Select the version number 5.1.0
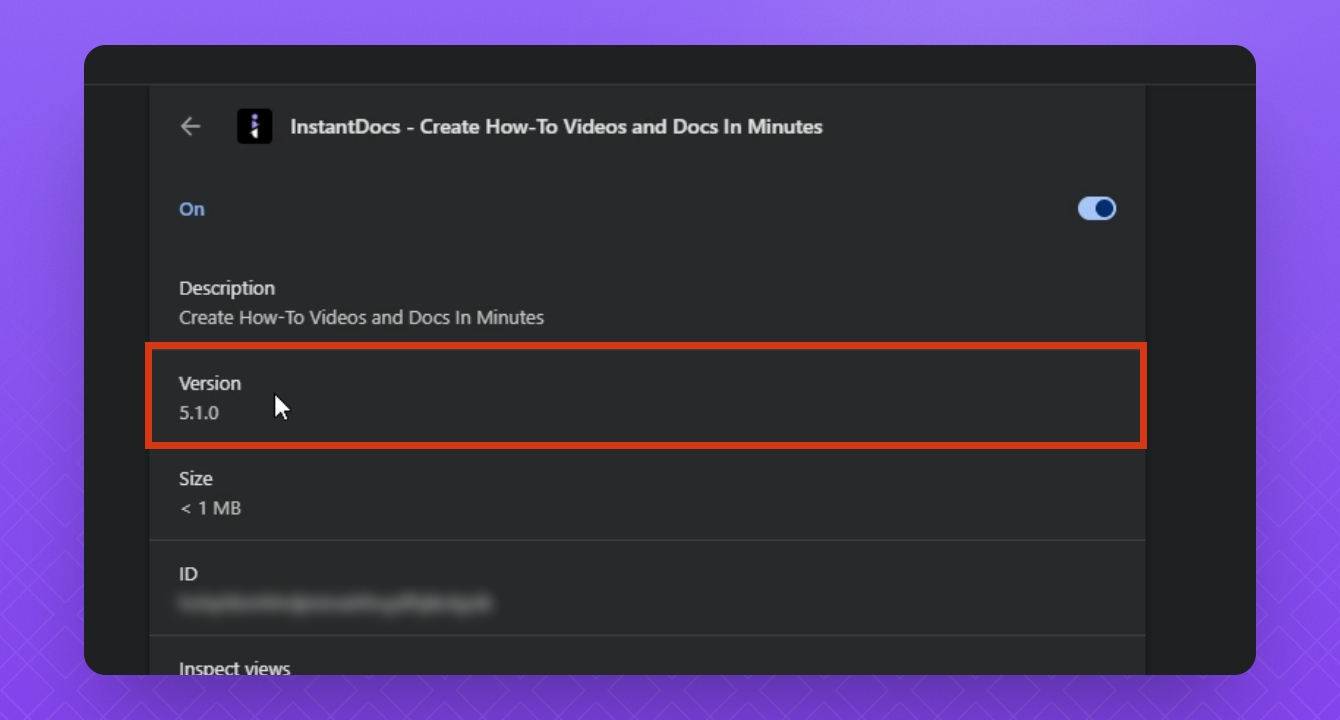1340x720 pixels. pyautogui.click(x=199, y=413)
